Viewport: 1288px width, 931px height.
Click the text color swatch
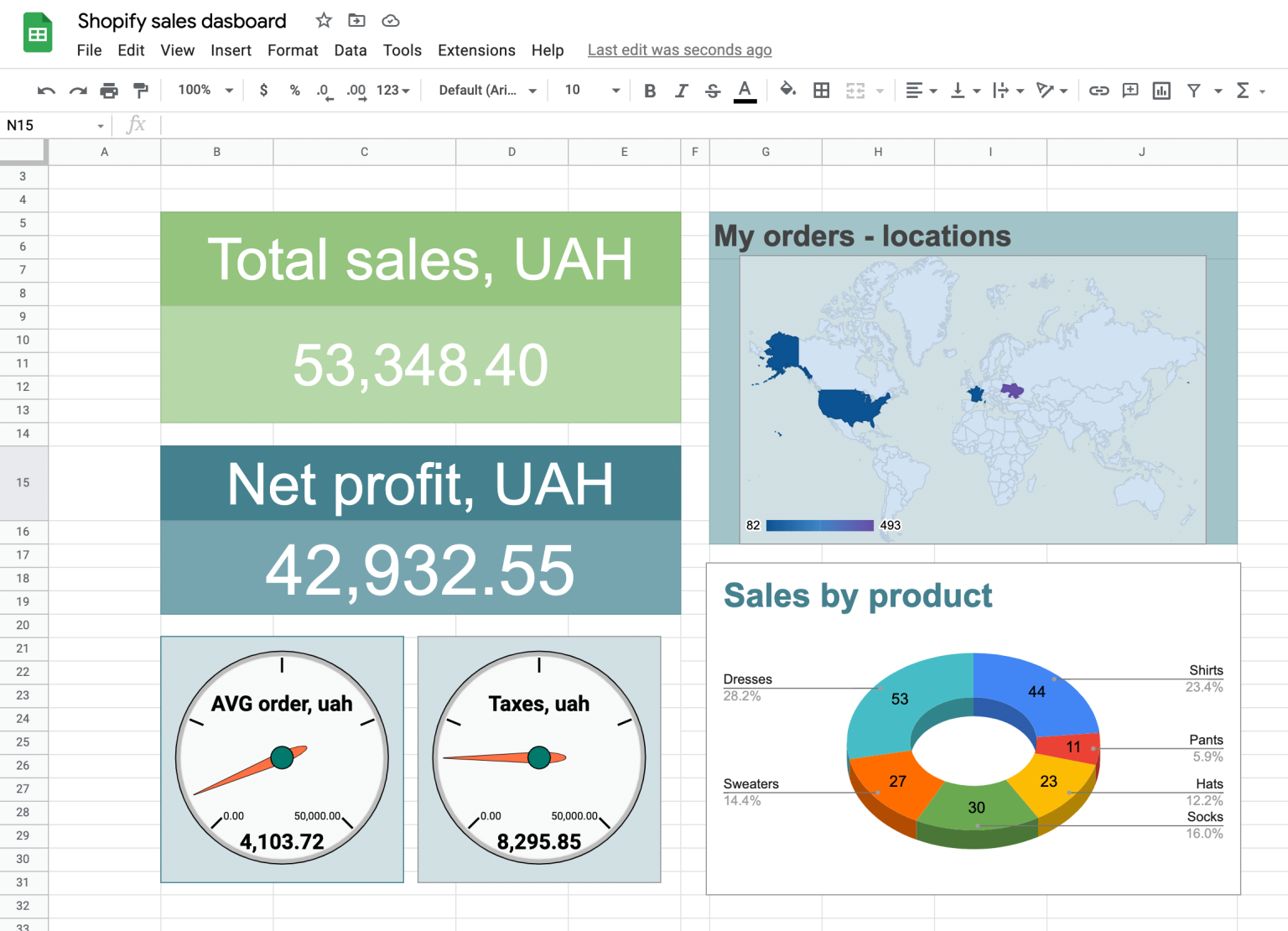[x=745, y=90]
